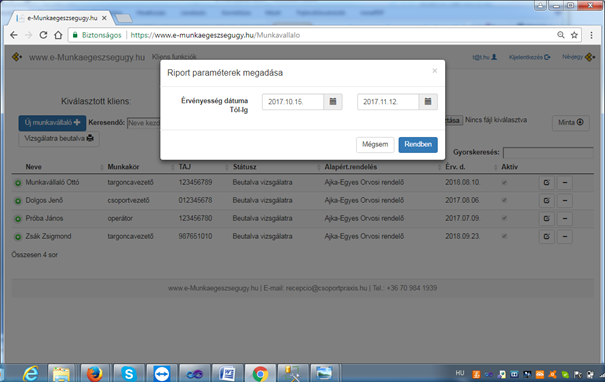Click the Kijelentkezés logout link
This screenshot has width=605, height=382.
point(529,57)
